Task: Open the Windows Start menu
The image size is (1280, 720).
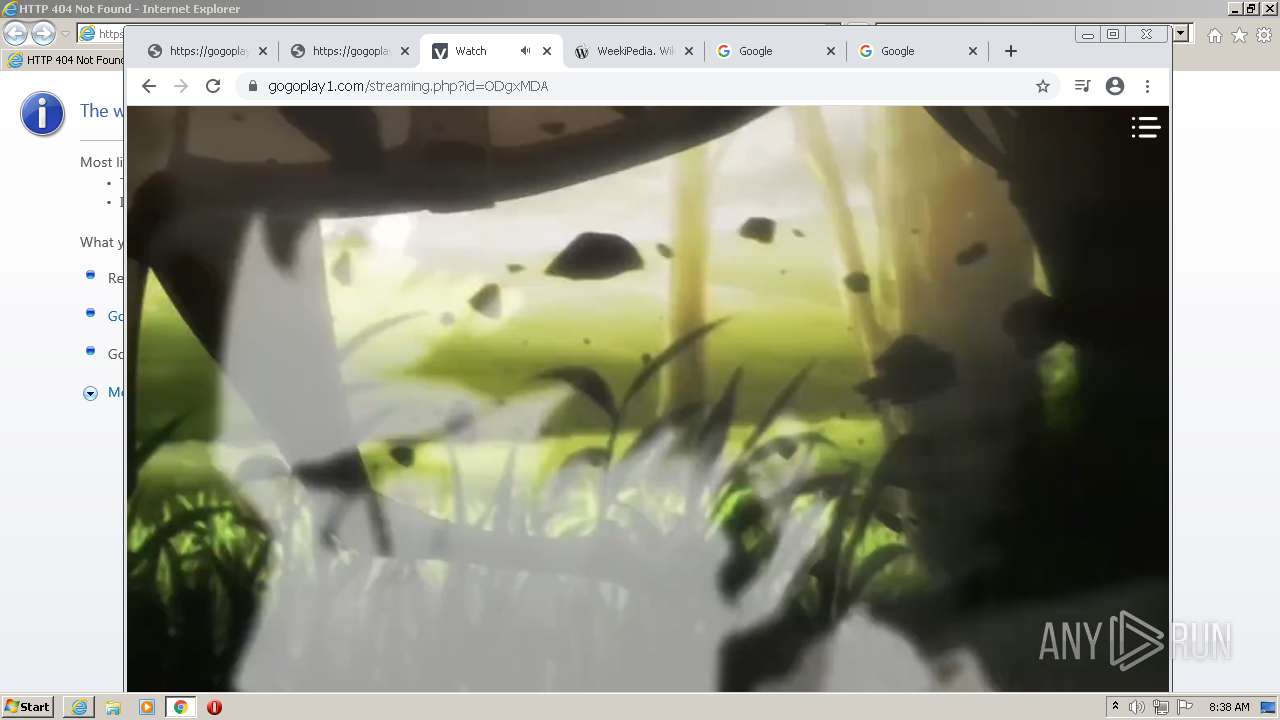Action: [28, 707]
